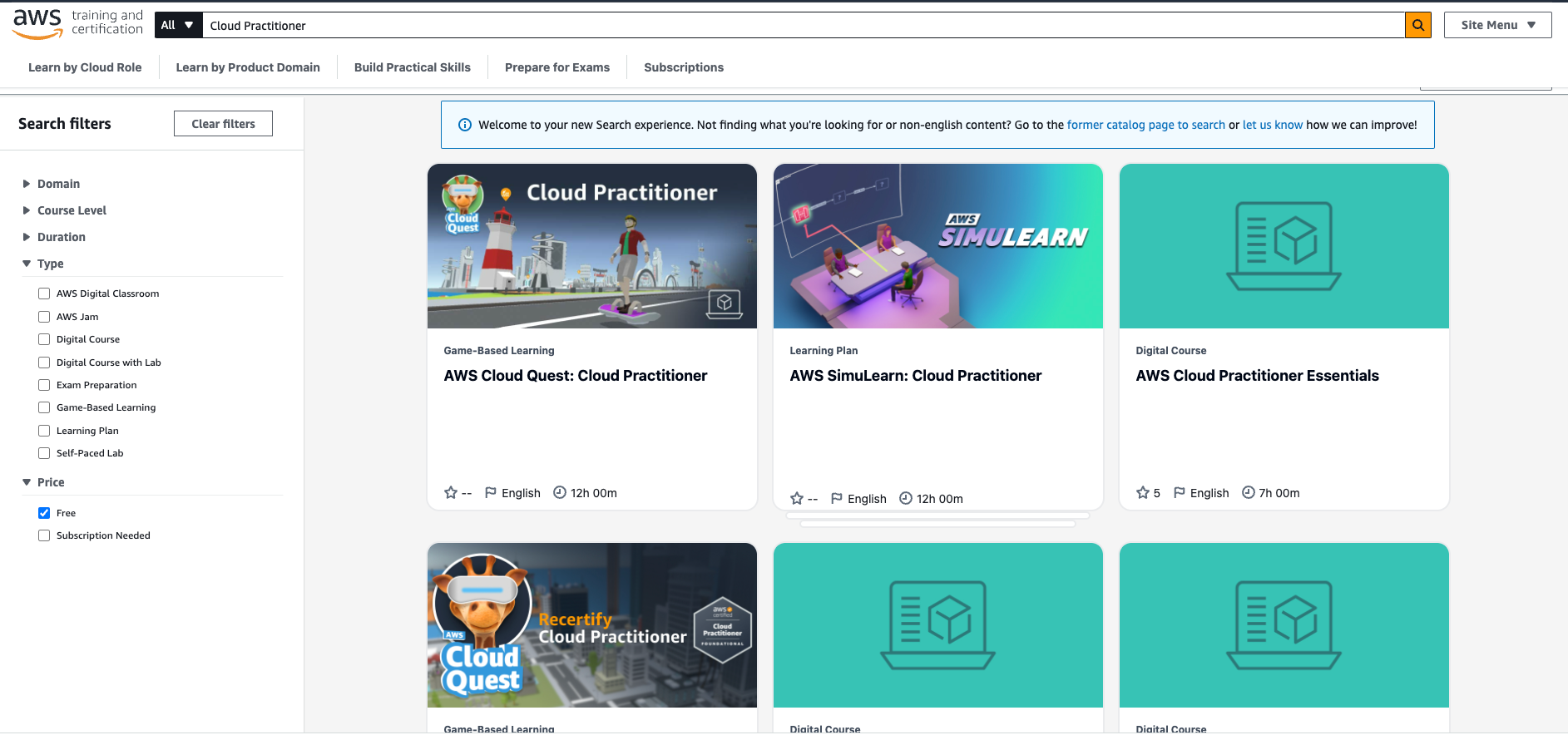Open the Site Menu dropdown

click(x=1497, y=25)
